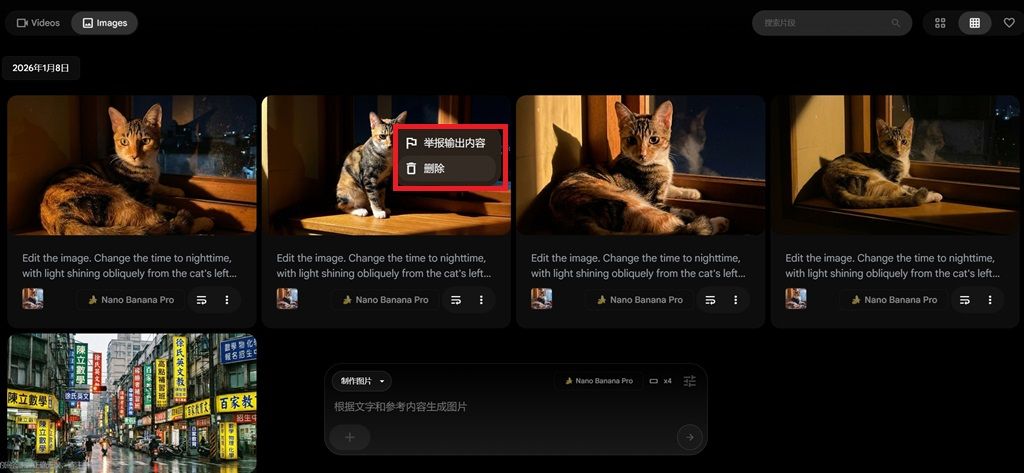
Task: Change the aspect ratio and x4 output count
Action: [x=660, y=381]
